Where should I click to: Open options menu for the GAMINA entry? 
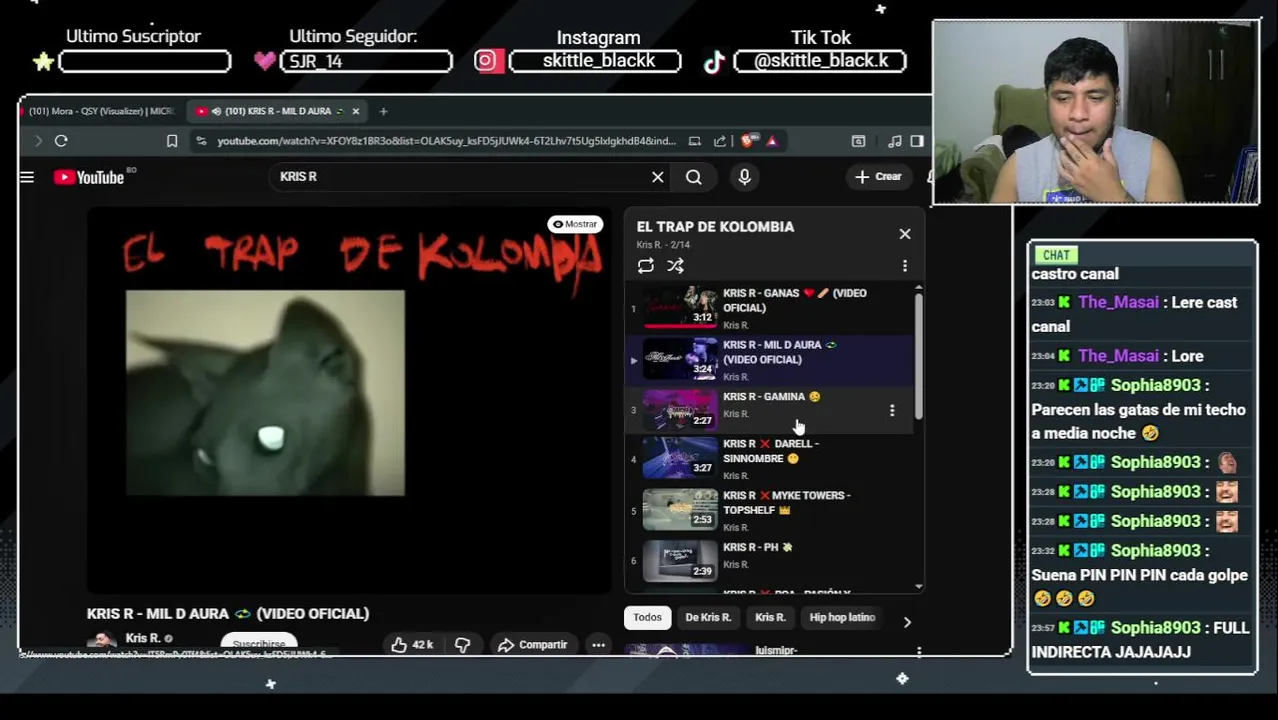coord(892,410)
